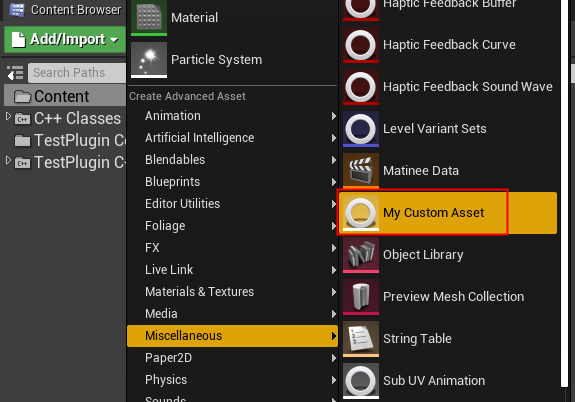Select Level Variant Sets entry
Viewport: 575px width, 402px height.
pyautogui.click(x=448, y=129)
